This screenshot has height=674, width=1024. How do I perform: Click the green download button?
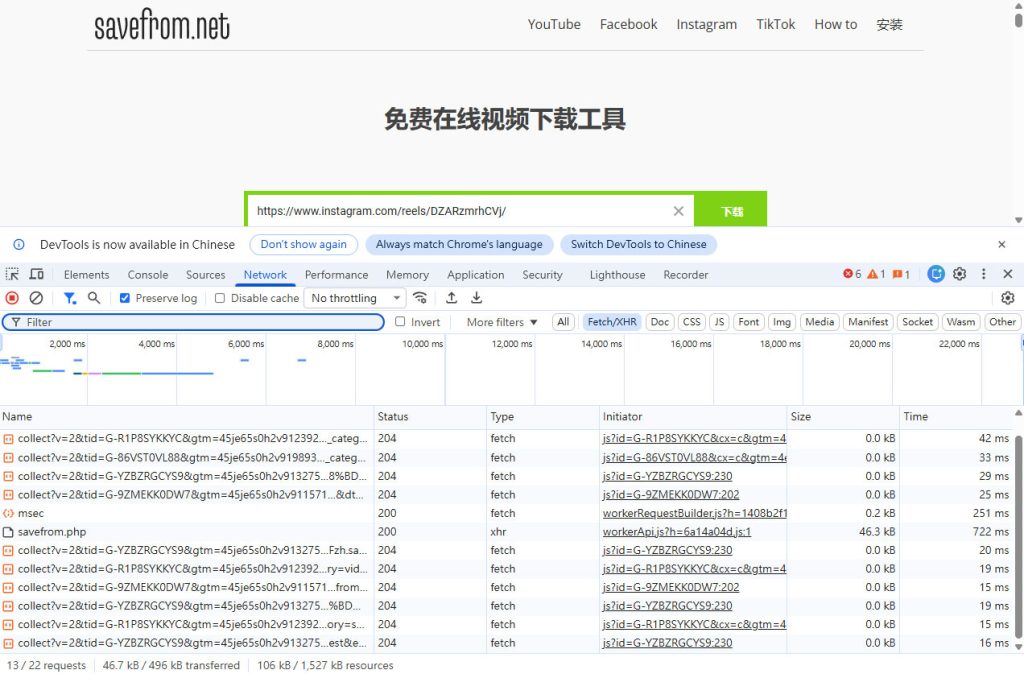(731, 211)
